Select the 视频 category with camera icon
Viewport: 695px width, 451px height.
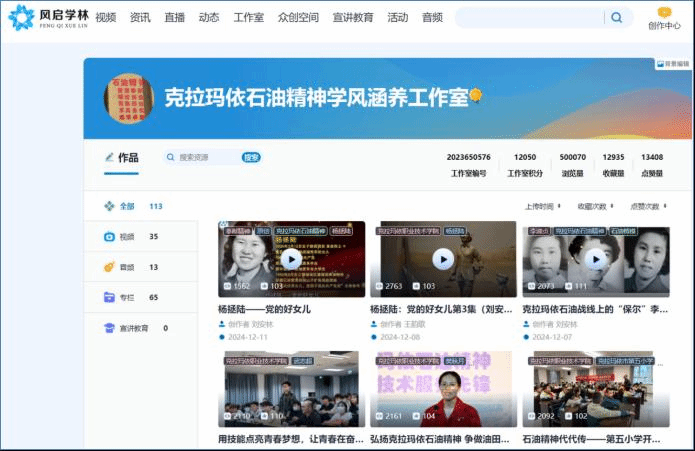pos(127,237)
